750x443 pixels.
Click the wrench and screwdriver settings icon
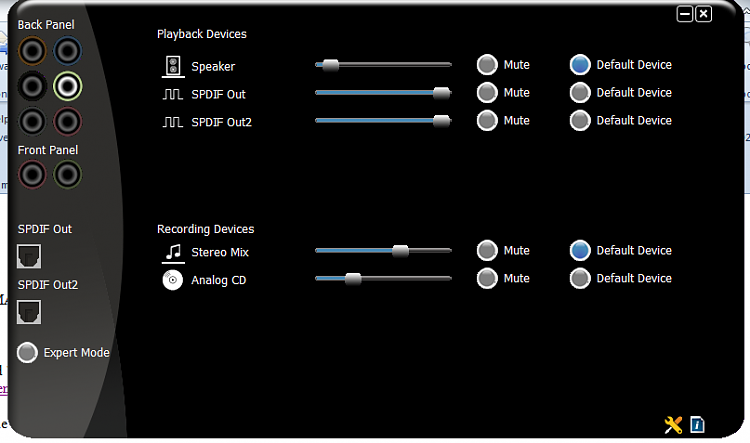pyautogui.click(x=673, y=424)
